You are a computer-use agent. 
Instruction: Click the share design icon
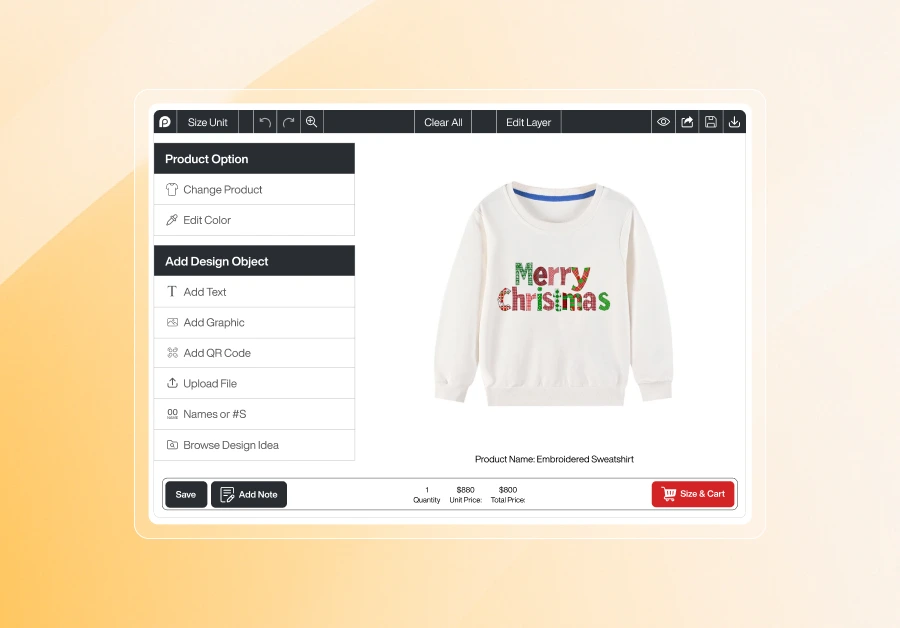687,122
